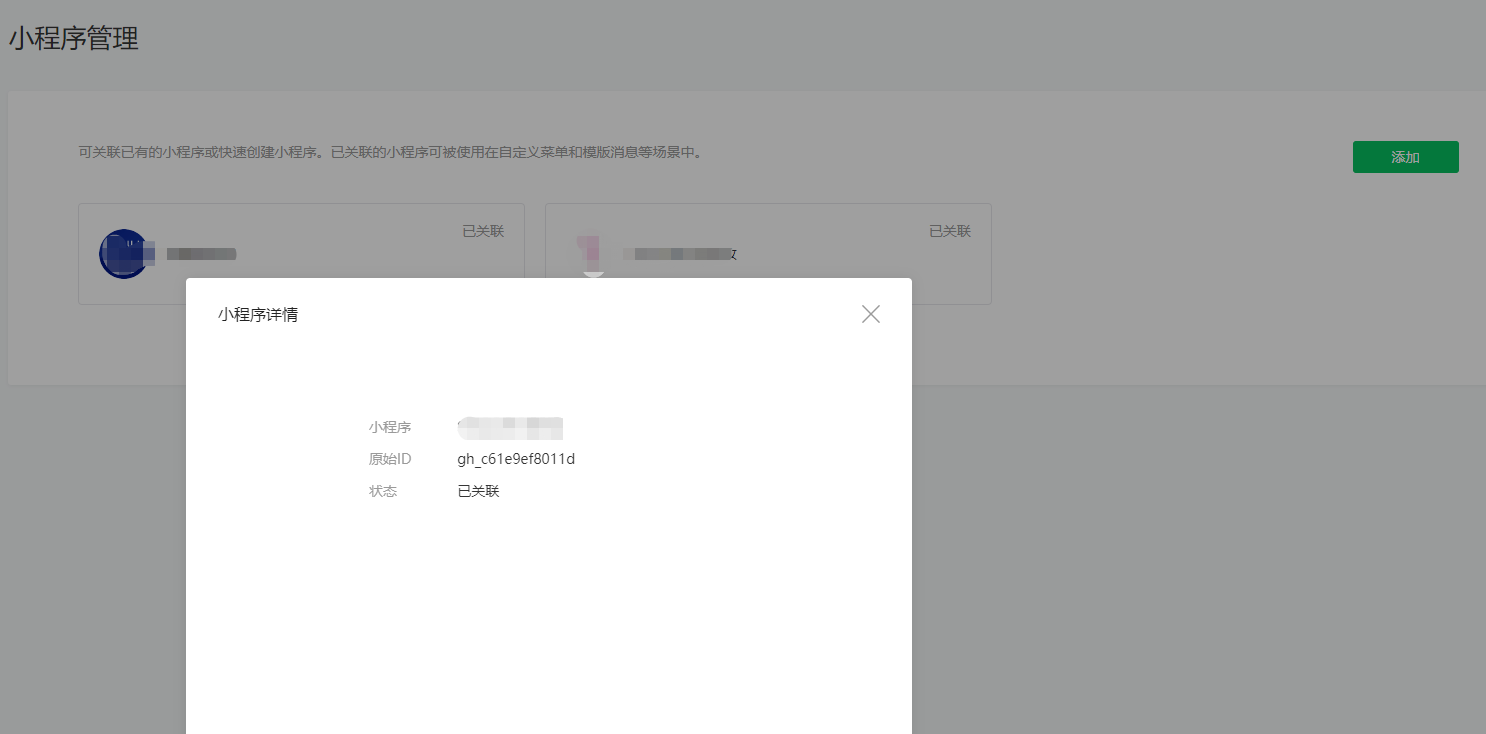
Task: Click the blurred mini program name in dialog
Action: pos(511,428)
